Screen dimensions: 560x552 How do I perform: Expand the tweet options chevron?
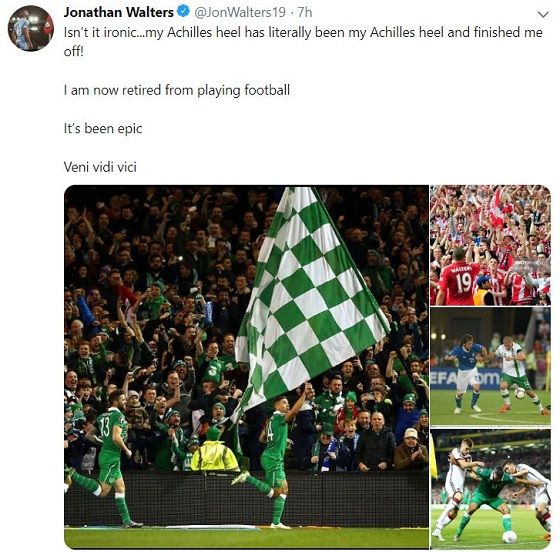coord(543,14)
